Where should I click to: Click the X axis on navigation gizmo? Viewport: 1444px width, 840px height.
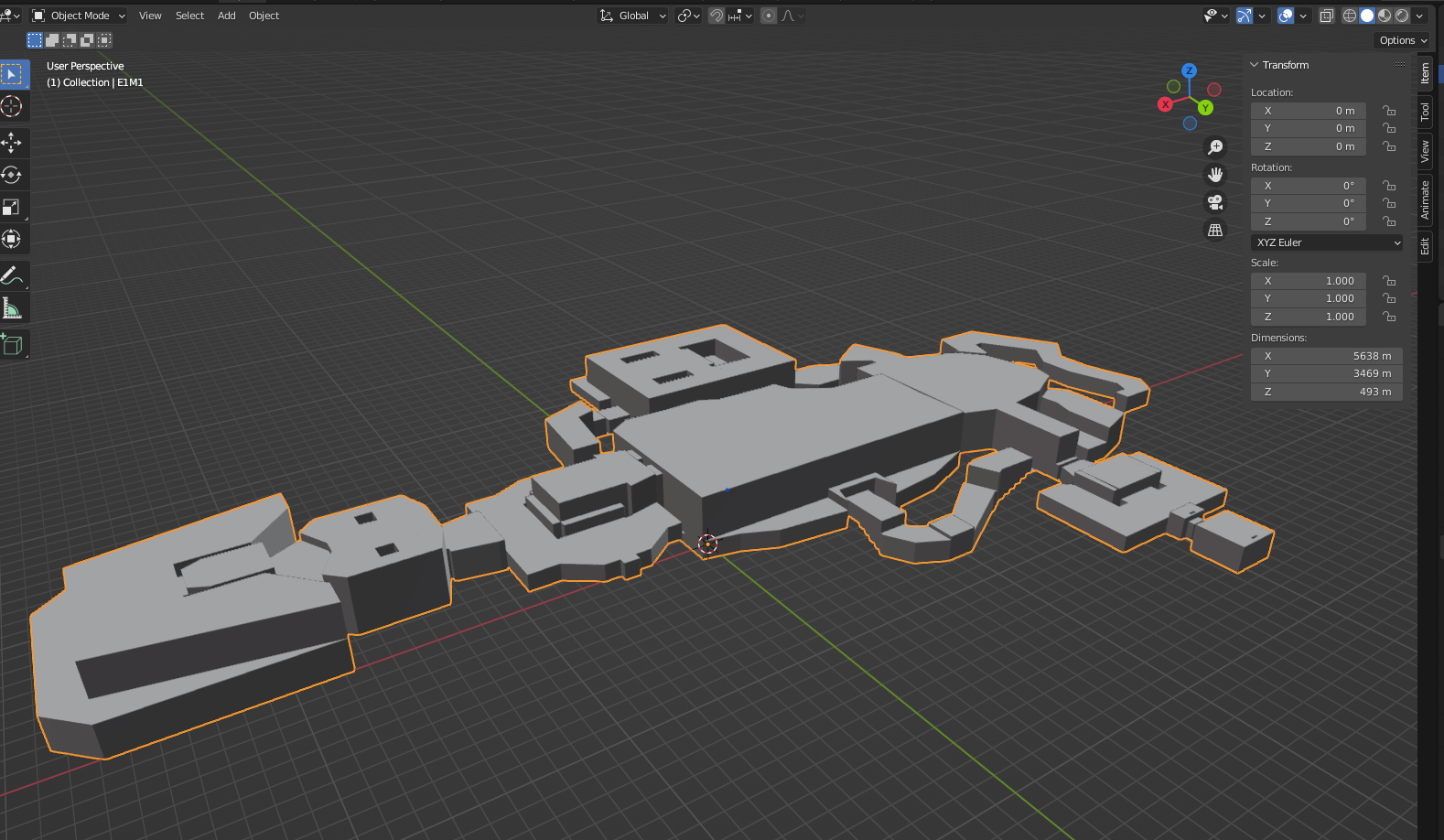1165,104
